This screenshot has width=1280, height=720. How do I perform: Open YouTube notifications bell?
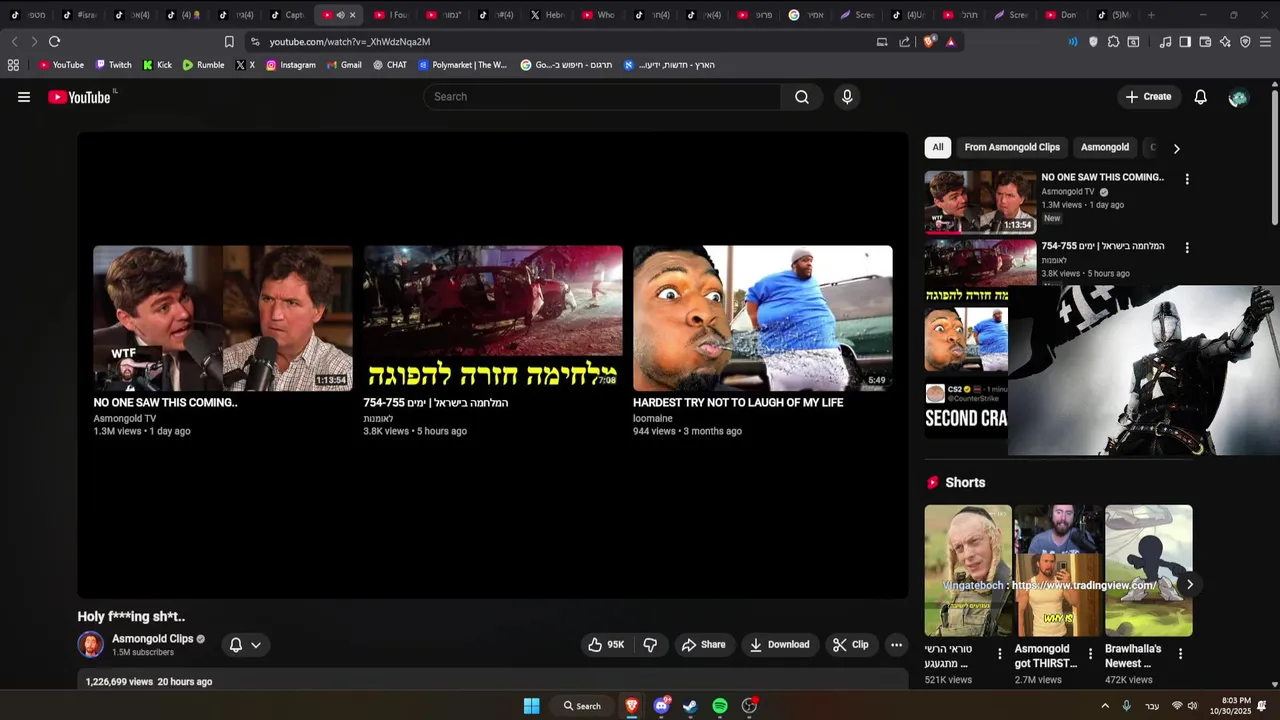coord(1200,97)
